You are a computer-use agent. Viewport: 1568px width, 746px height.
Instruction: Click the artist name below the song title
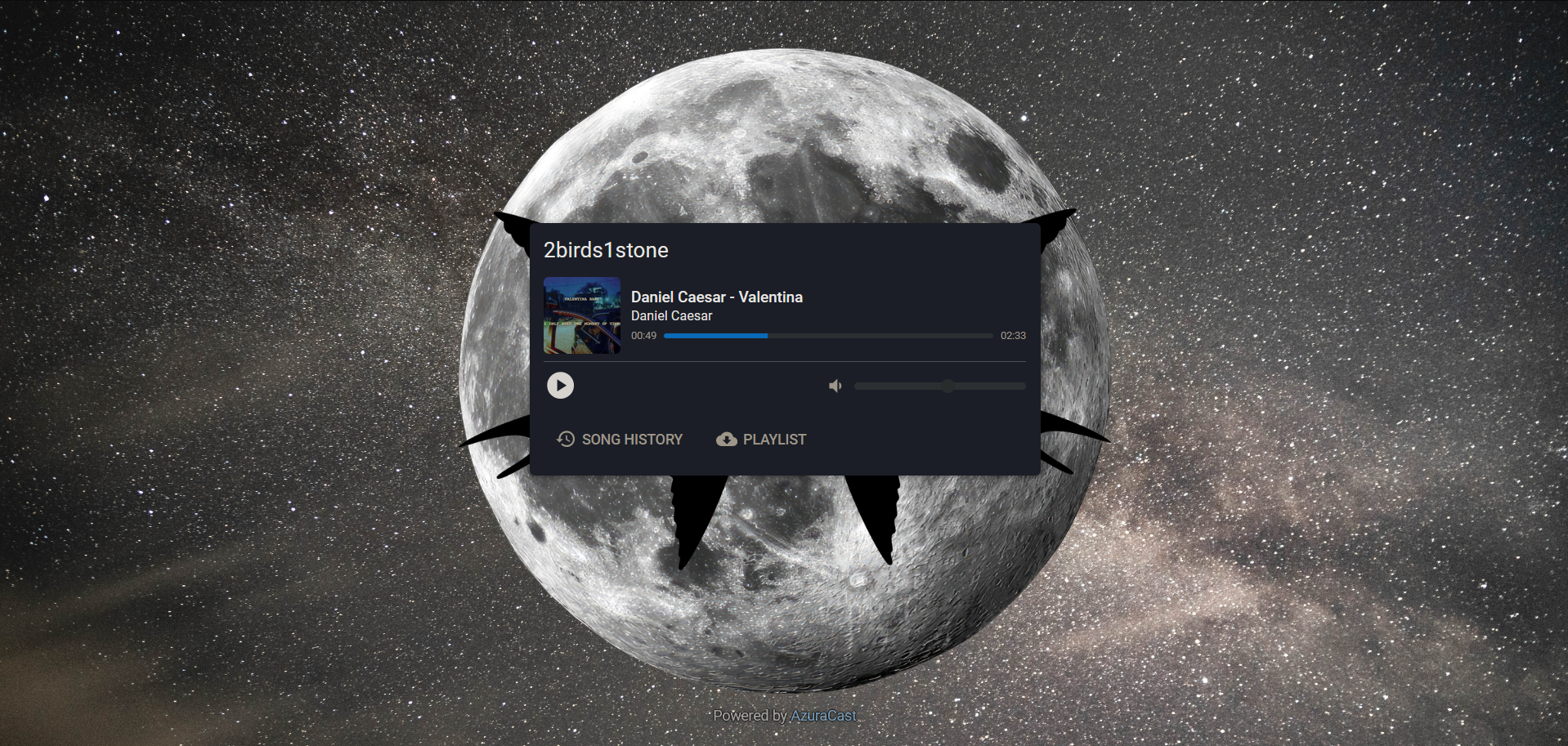coord(671,315)
